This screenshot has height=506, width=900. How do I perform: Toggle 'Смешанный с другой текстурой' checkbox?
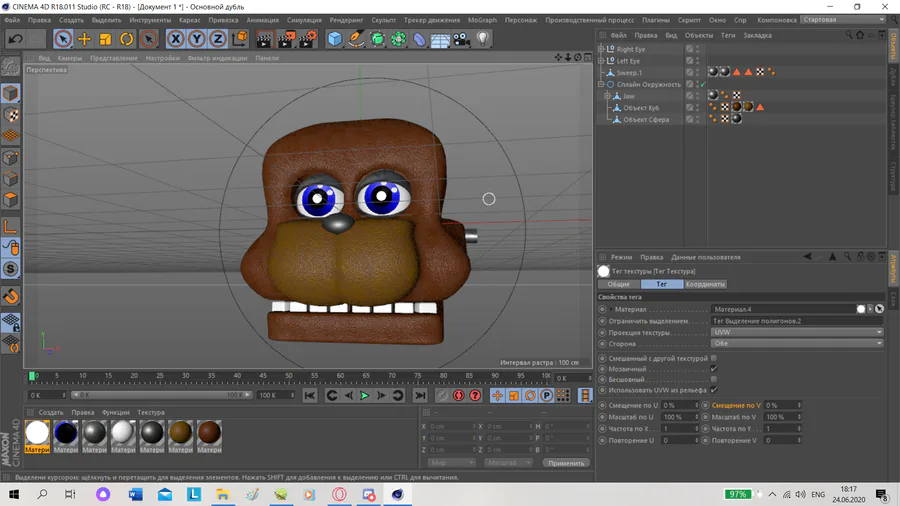coord(713,358)
